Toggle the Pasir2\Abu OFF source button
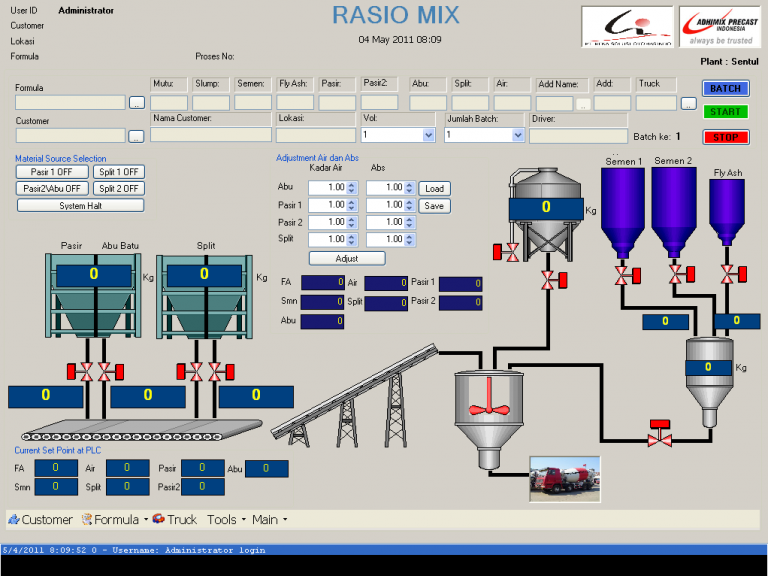This screenshot has width=768, height=576. coord(52,188)
